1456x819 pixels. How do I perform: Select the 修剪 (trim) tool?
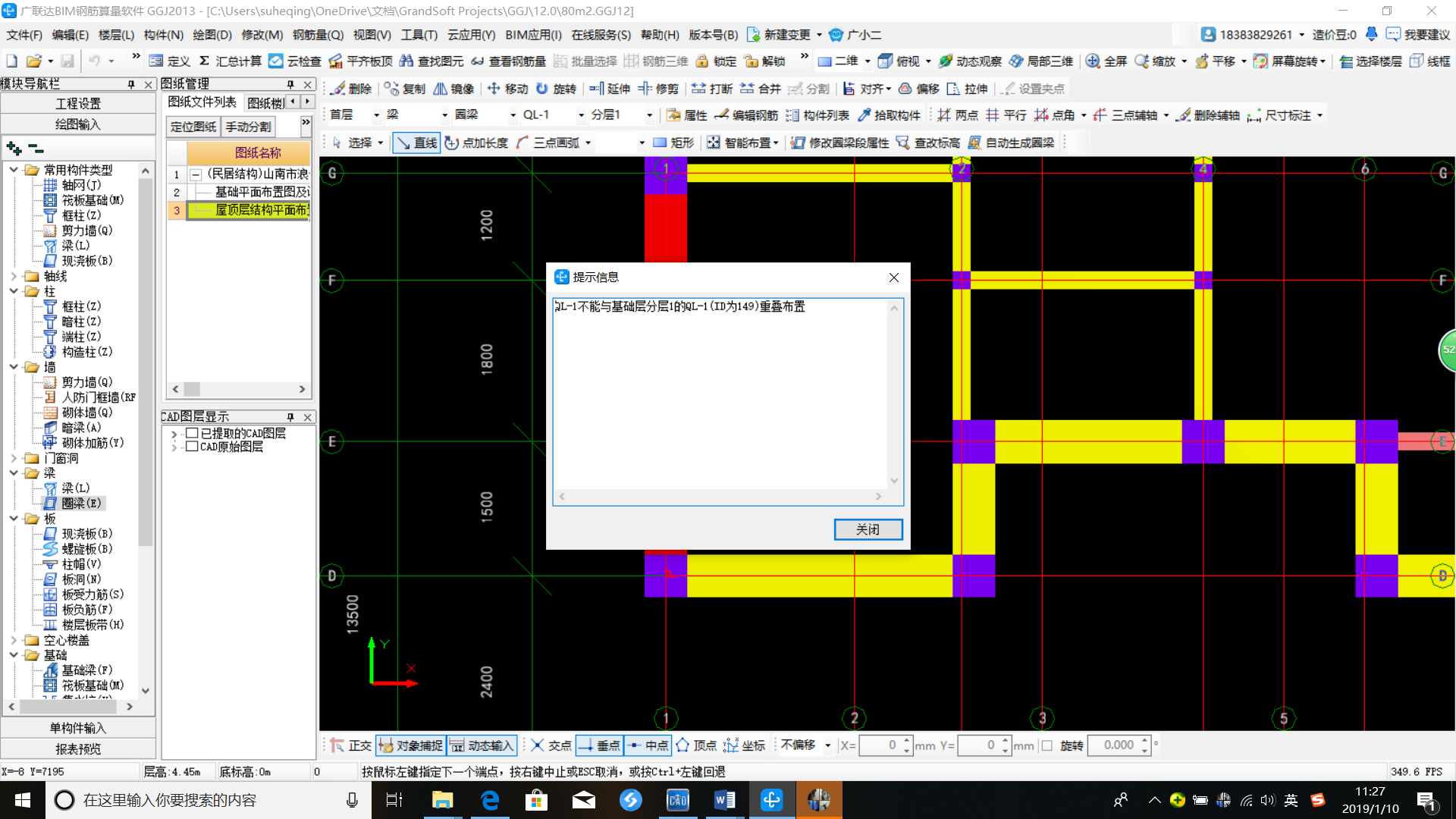point(658,89)
